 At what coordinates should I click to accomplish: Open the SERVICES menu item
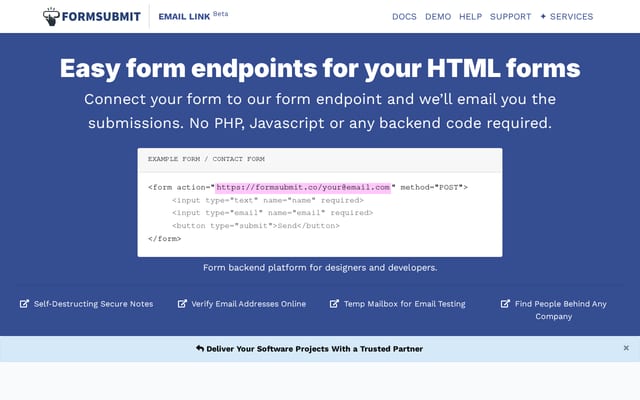(x=567, y=17)
